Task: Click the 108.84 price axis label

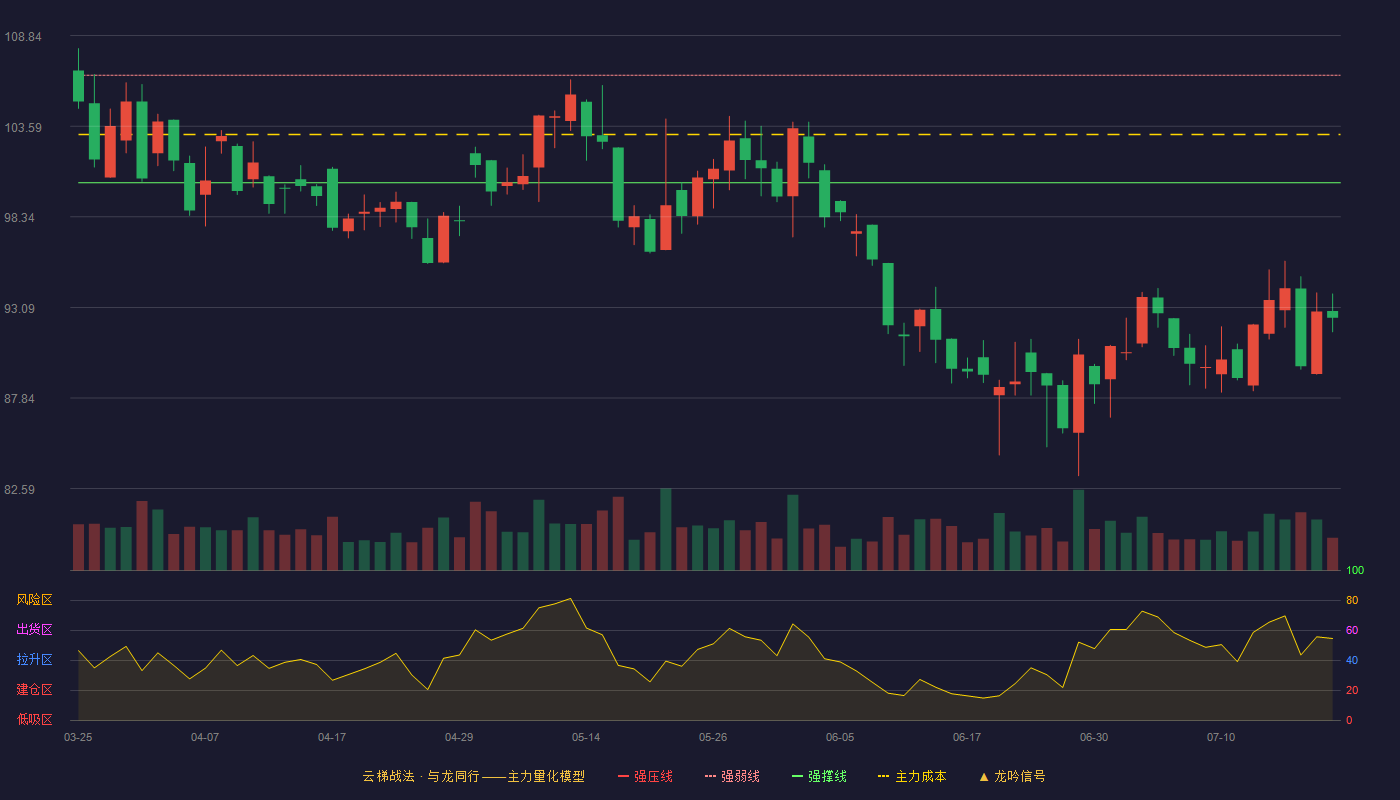Action: [23, 37]
